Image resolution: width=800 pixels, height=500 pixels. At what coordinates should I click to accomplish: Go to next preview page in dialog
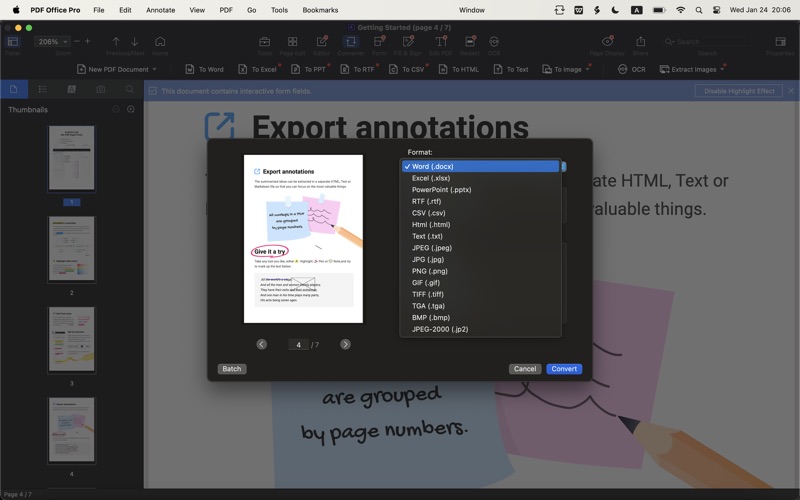(345, 344)
